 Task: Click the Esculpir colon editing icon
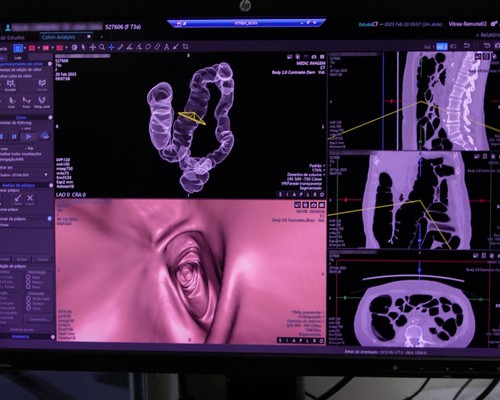[10, 85]
